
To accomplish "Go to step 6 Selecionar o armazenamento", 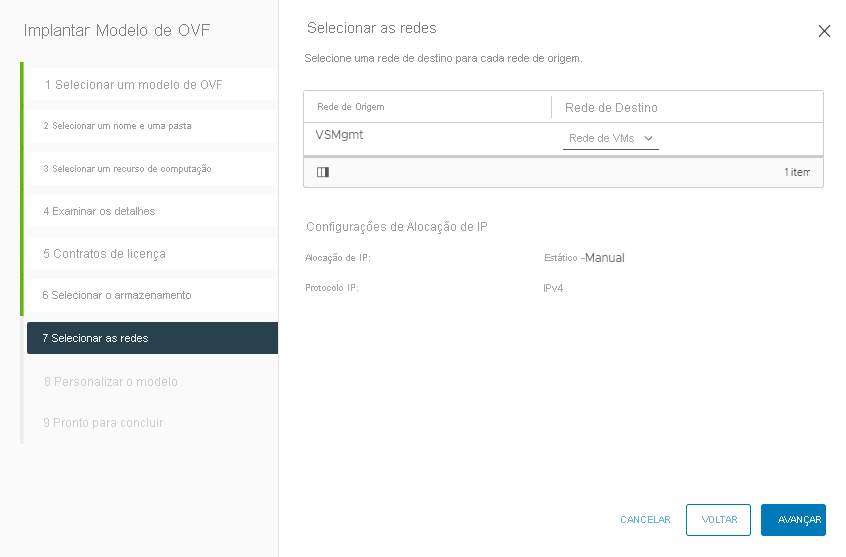I will pyautogui.click(x=152, y=295).
